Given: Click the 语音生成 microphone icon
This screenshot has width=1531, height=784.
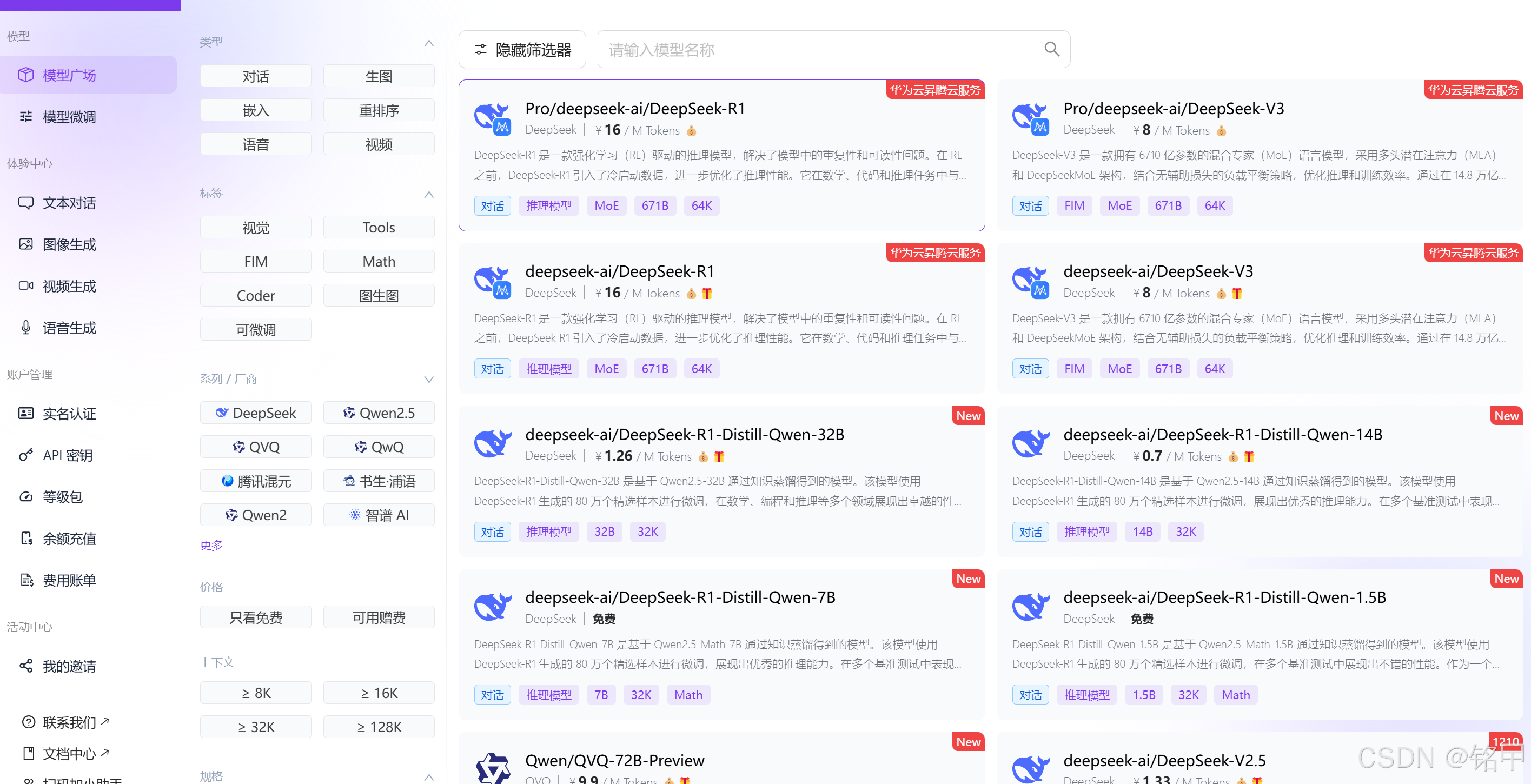Looking at the screenshot, I should [x=25, y=328].
